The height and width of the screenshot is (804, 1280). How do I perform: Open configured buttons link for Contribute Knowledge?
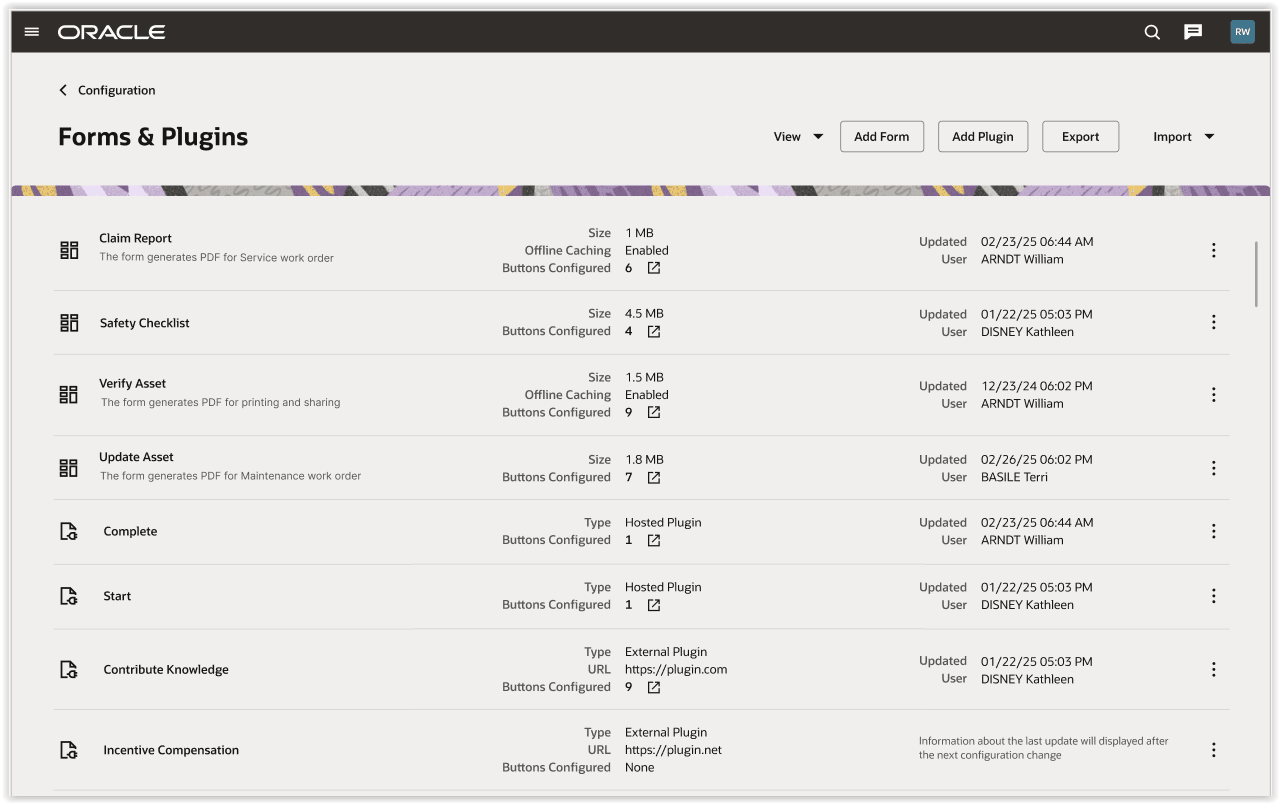pyautogui.click(x=652, y=687)
